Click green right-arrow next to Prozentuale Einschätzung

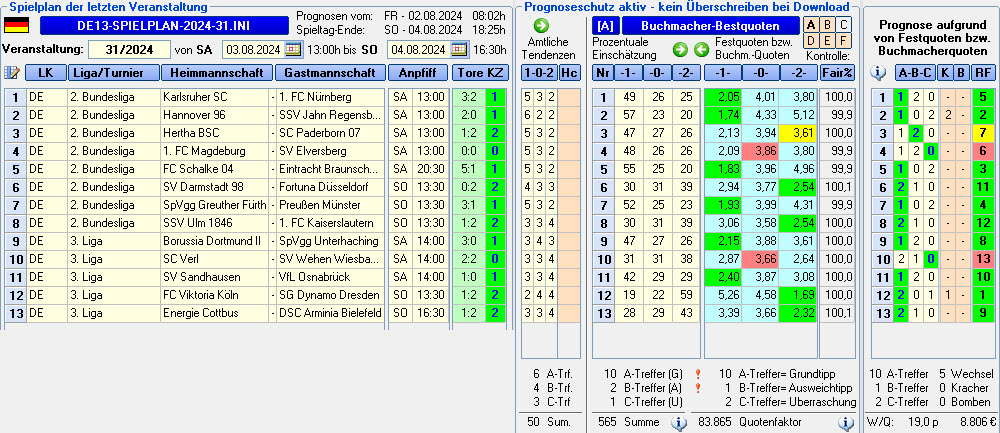pos(680,50)
